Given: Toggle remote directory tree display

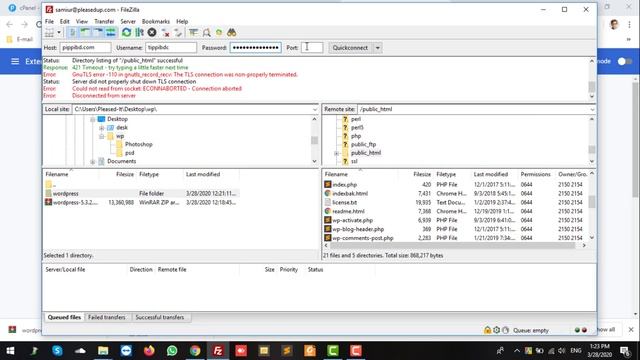Looking at the screenshot, I should point(98,33).
